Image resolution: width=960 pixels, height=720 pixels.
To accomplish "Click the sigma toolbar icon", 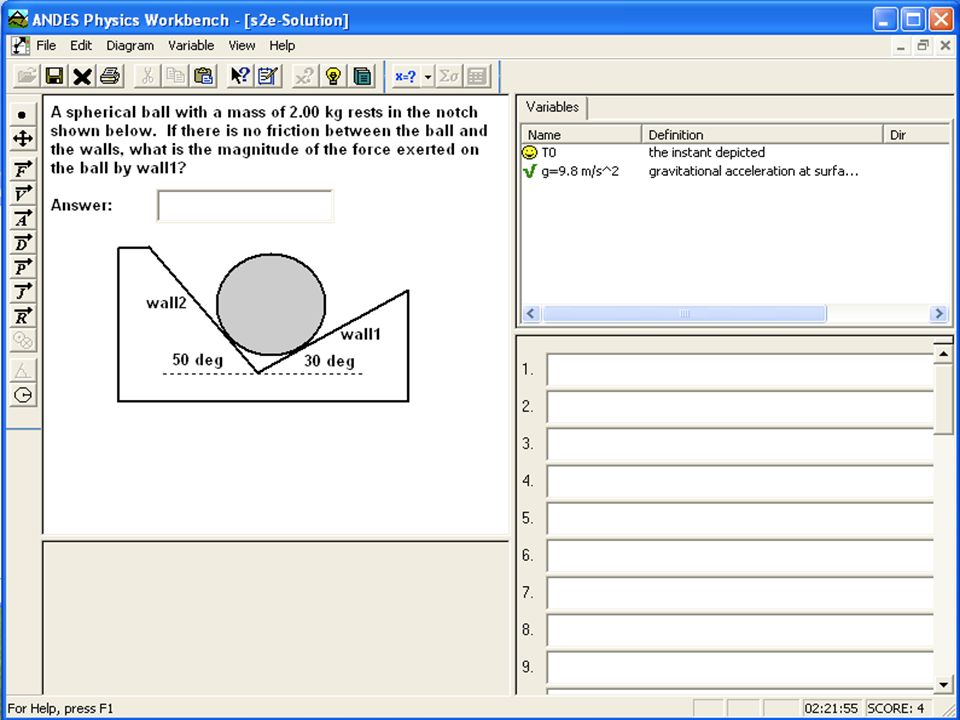I will pyautogui.click(x=449, y=77).
